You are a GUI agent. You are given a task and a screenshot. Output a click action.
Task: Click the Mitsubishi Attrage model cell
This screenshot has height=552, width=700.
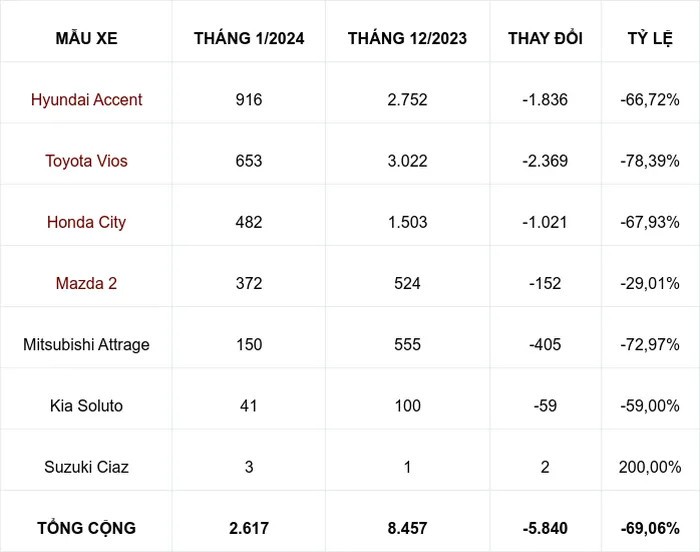pos(86,344)
